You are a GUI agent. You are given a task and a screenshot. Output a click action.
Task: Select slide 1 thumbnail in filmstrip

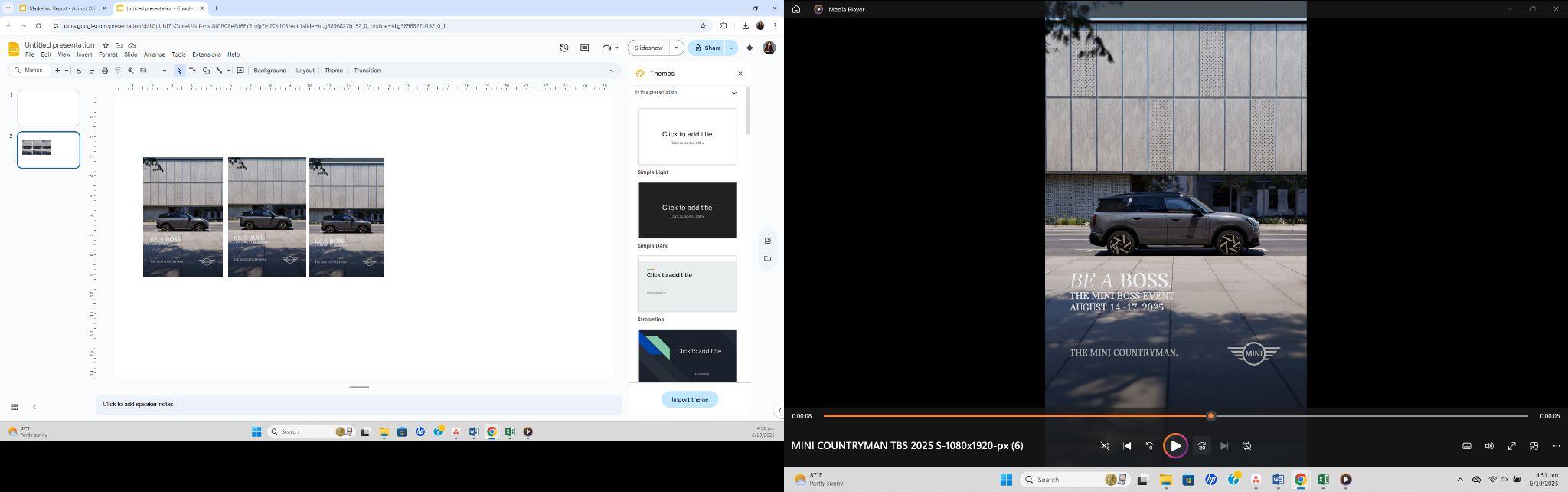(48, 108)
